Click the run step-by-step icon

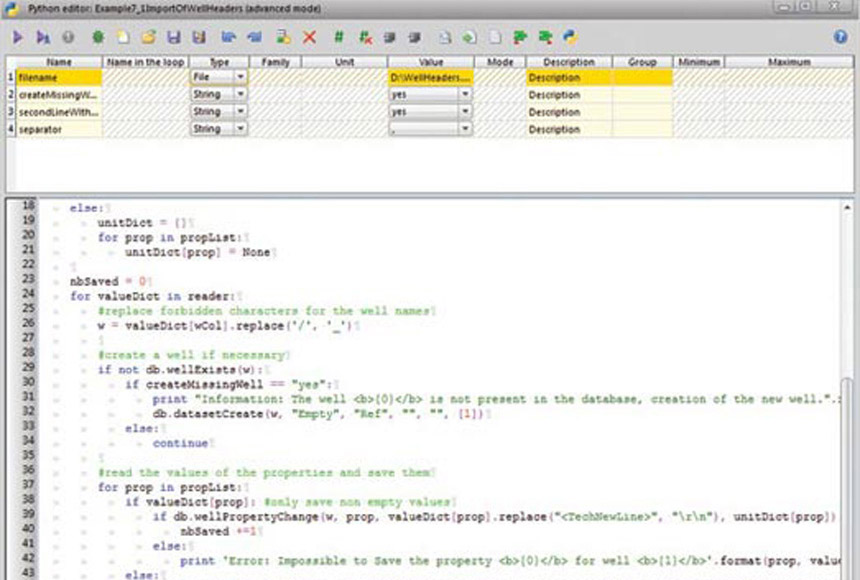[43, 37]
